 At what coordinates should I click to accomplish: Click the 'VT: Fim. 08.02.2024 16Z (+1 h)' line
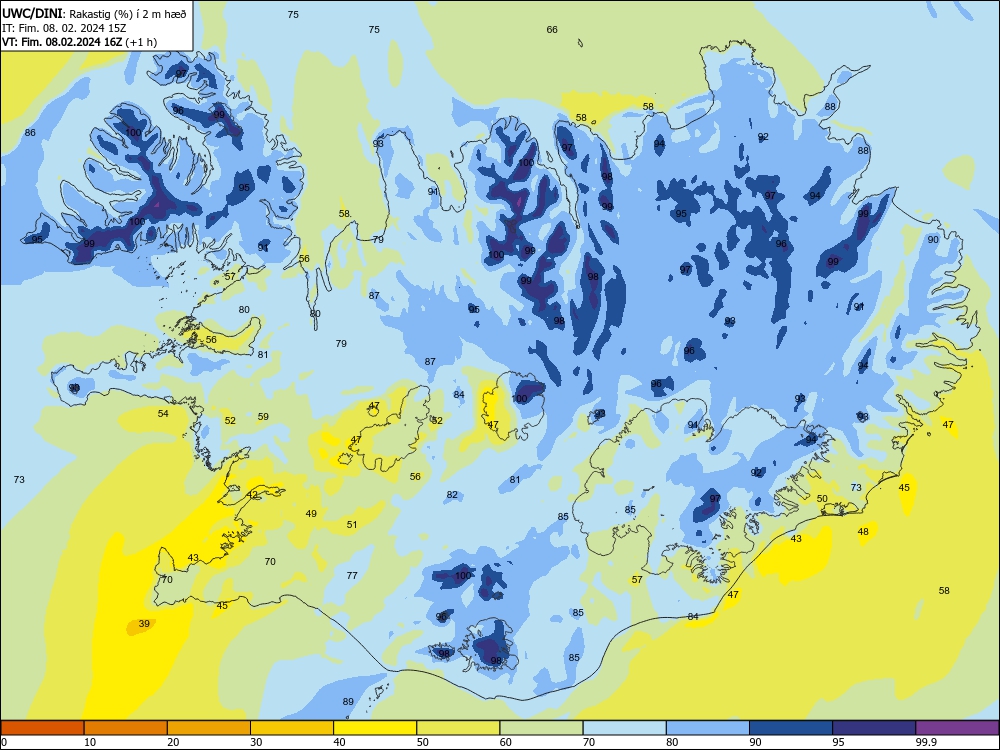point(80,42)
